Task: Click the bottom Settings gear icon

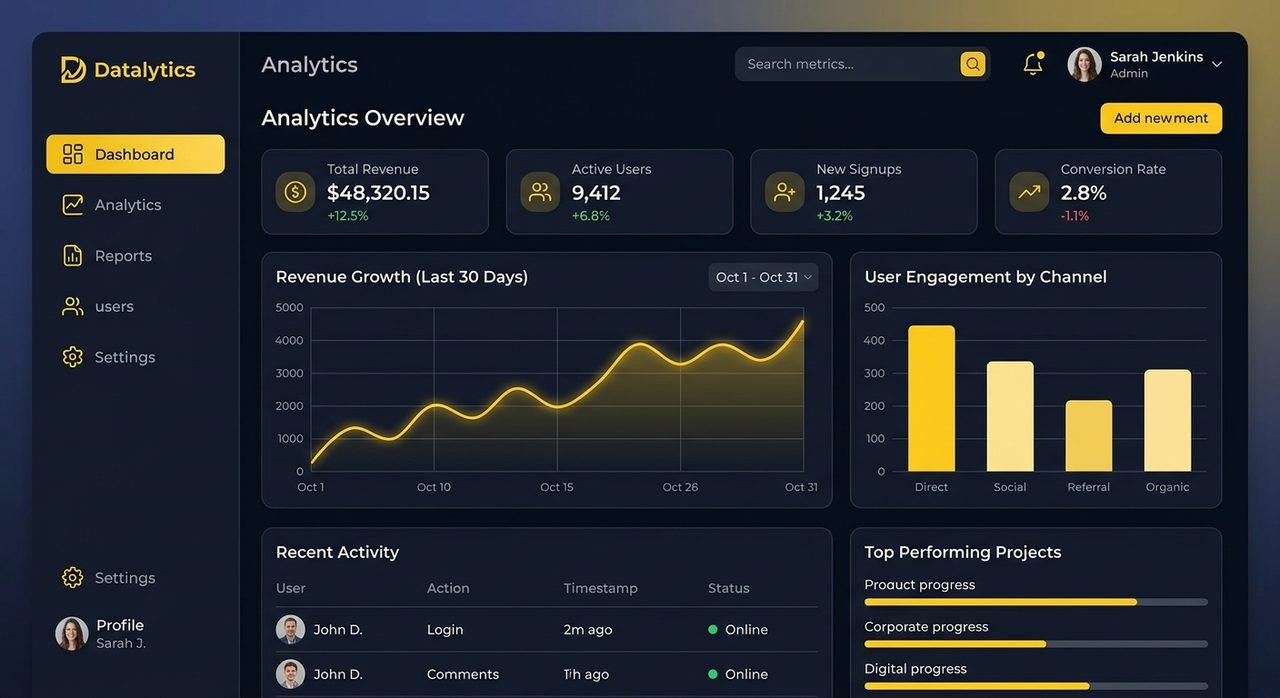Action: click(x=73, y=578)
